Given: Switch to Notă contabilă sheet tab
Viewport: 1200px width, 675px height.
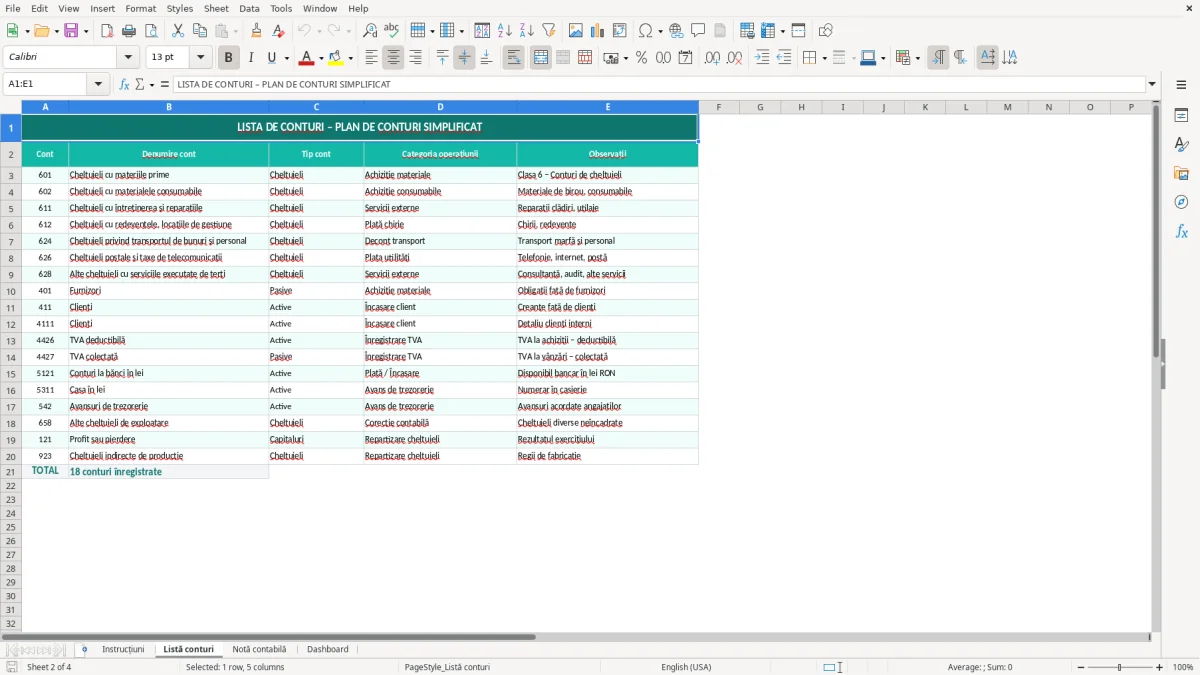Looking at the screenshot, I should point(259,649).
